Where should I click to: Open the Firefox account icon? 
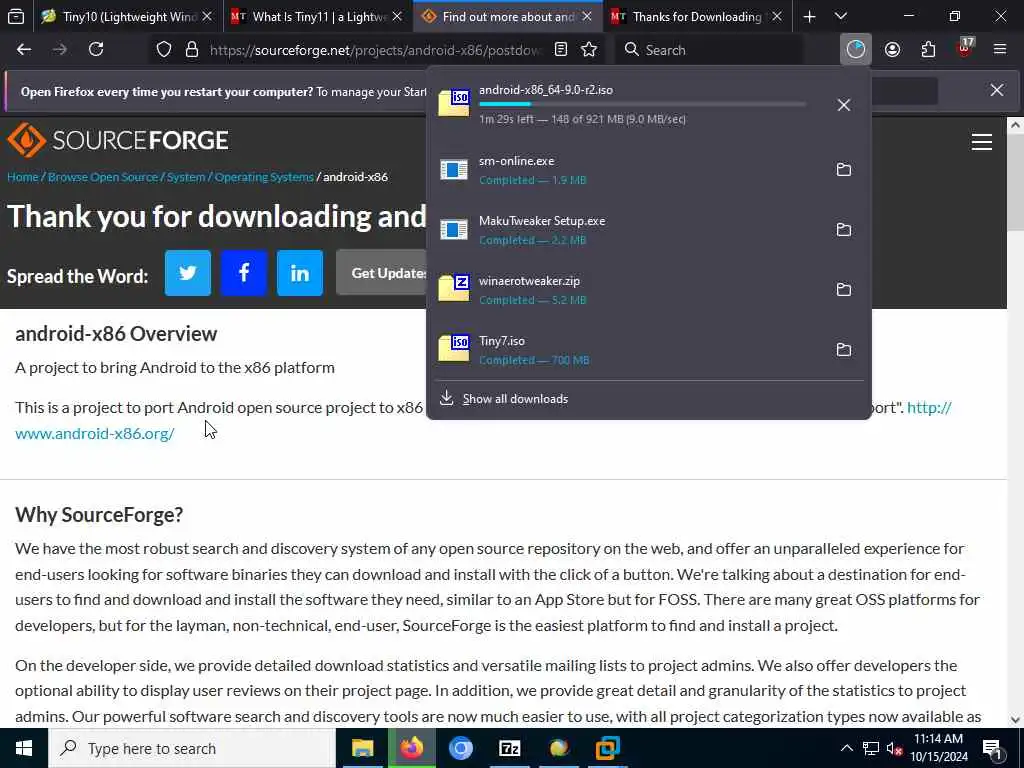pos(892,50)
